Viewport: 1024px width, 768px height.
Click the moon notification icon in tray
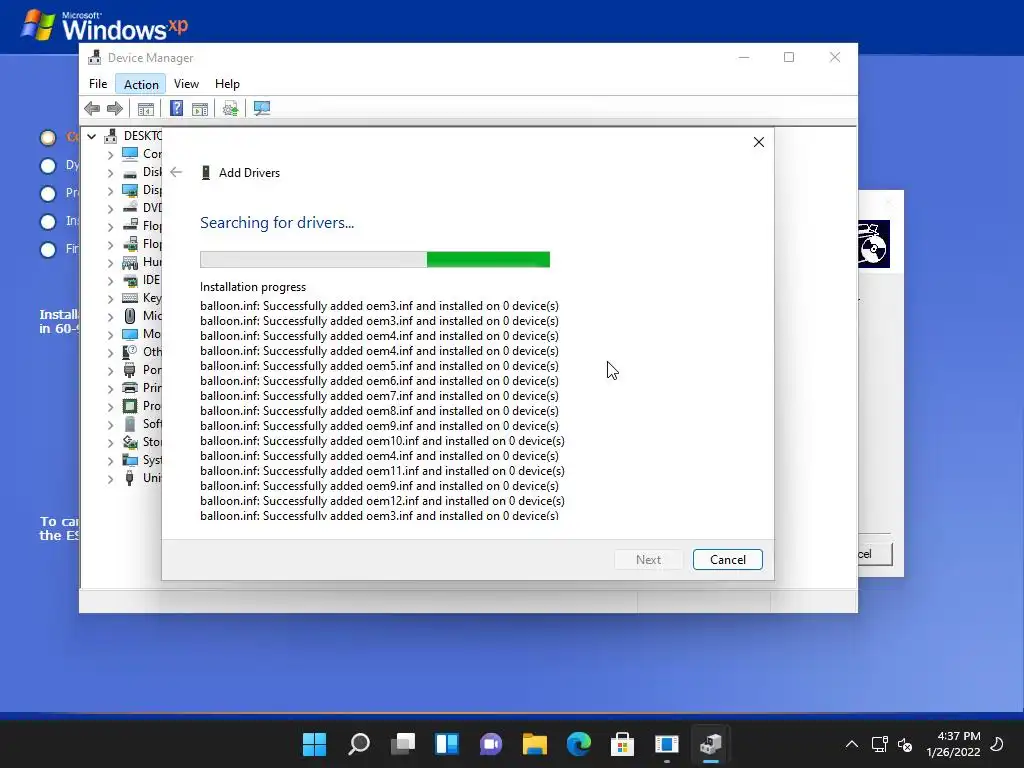click(x=997, y=744)
